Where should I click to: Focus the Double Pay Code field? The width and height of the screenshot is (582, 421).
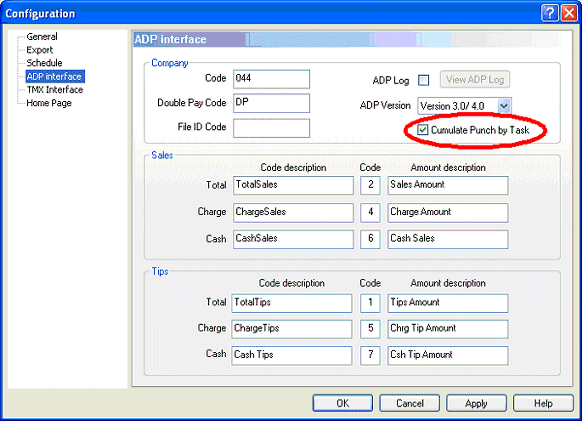pyautogui.click(x=271, y=103)
